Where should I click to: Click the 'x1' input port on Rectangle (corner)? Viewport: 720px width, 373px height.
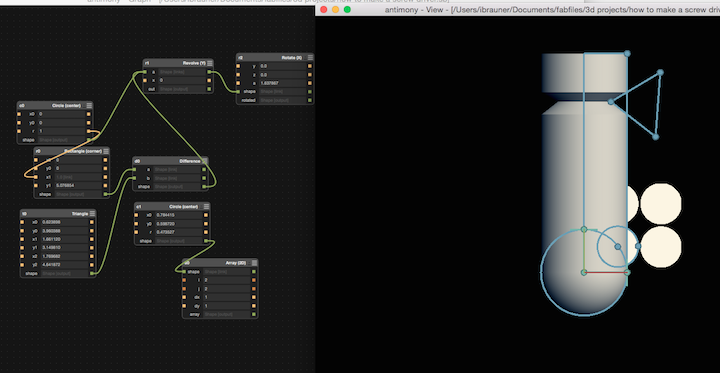point(36,177)
